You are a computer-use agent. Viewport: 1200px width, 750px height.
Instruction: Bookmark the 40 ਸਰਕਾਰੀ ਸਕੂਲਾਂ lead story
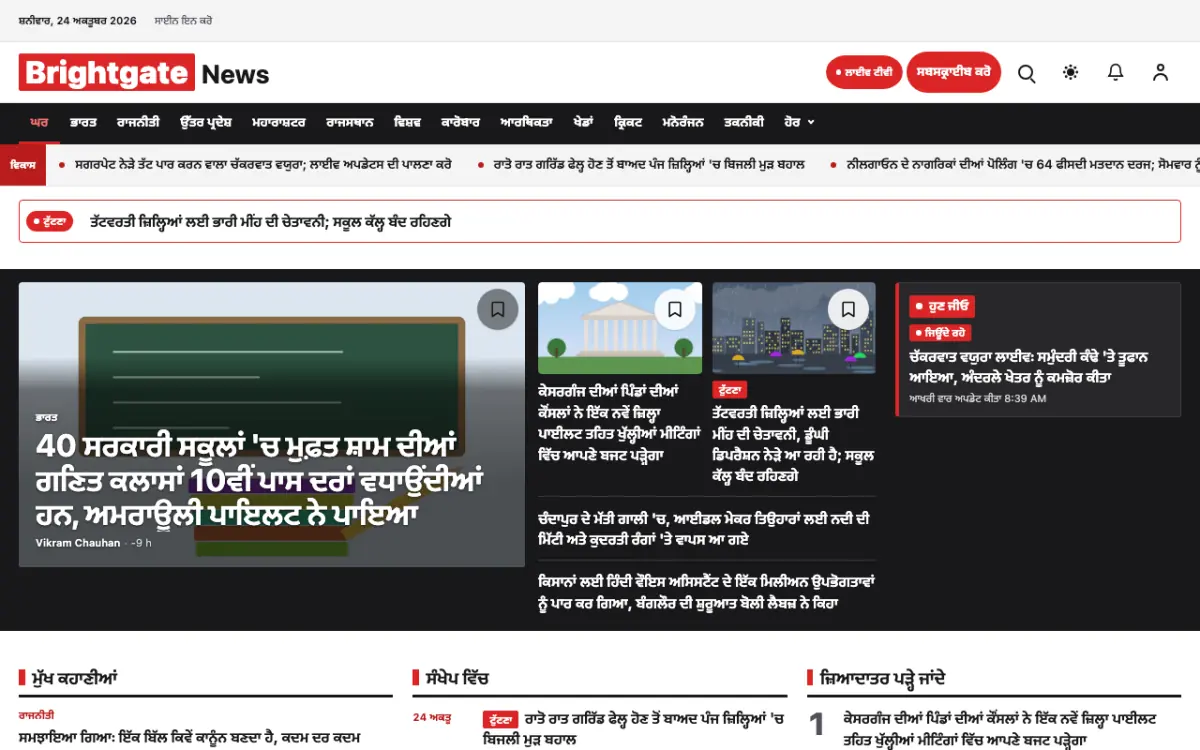click(x=498, y=309)
